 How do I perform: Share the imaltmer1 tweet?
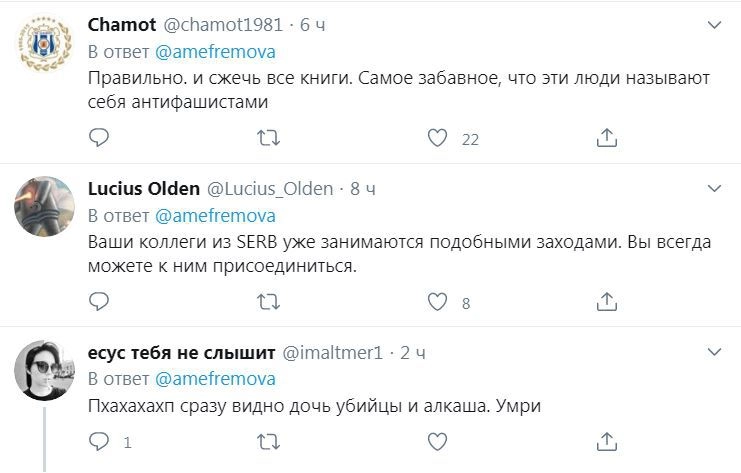coord(606,440)
